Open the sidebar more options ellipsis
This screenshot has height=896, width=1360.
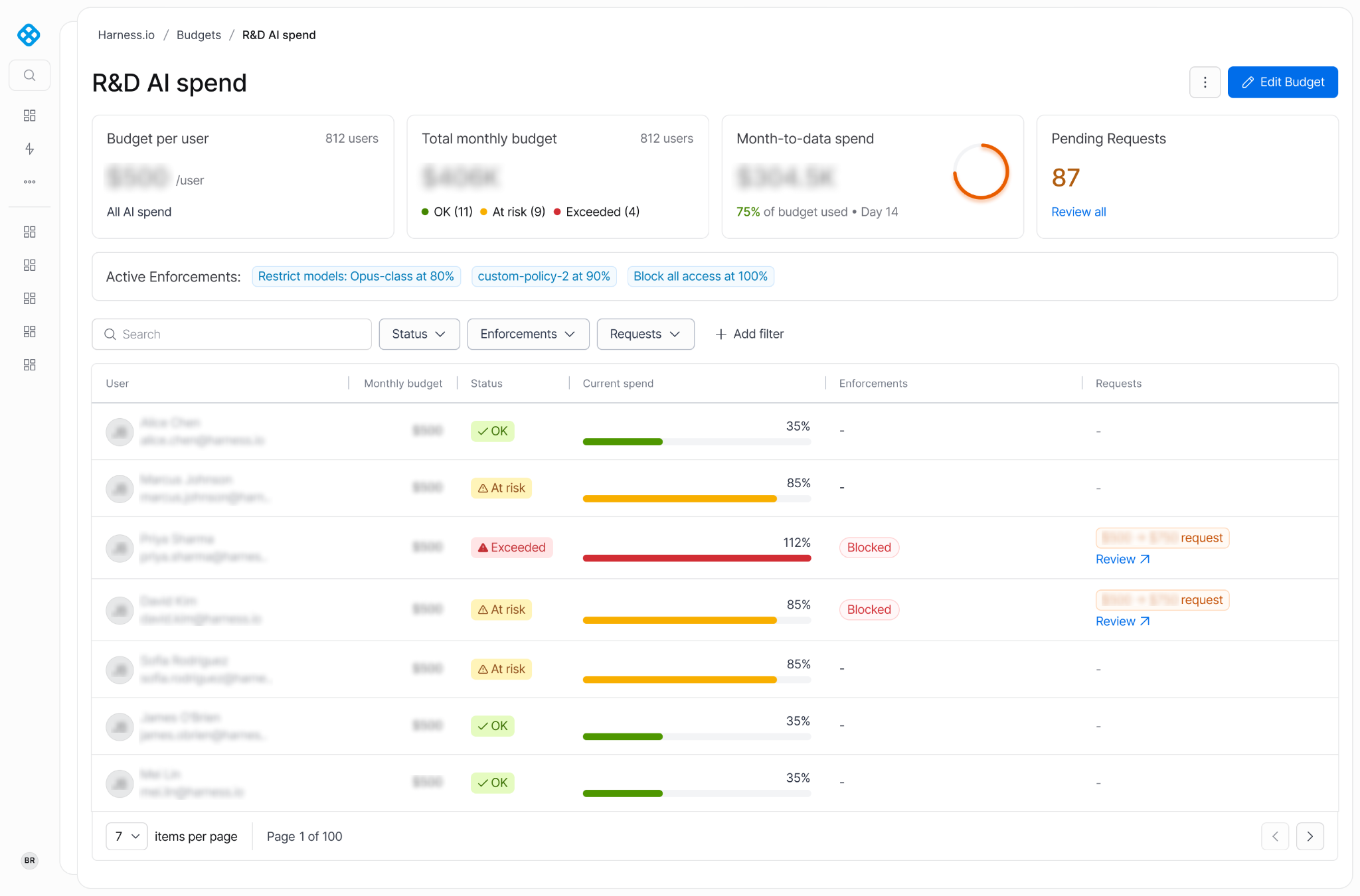click(29, 181)
